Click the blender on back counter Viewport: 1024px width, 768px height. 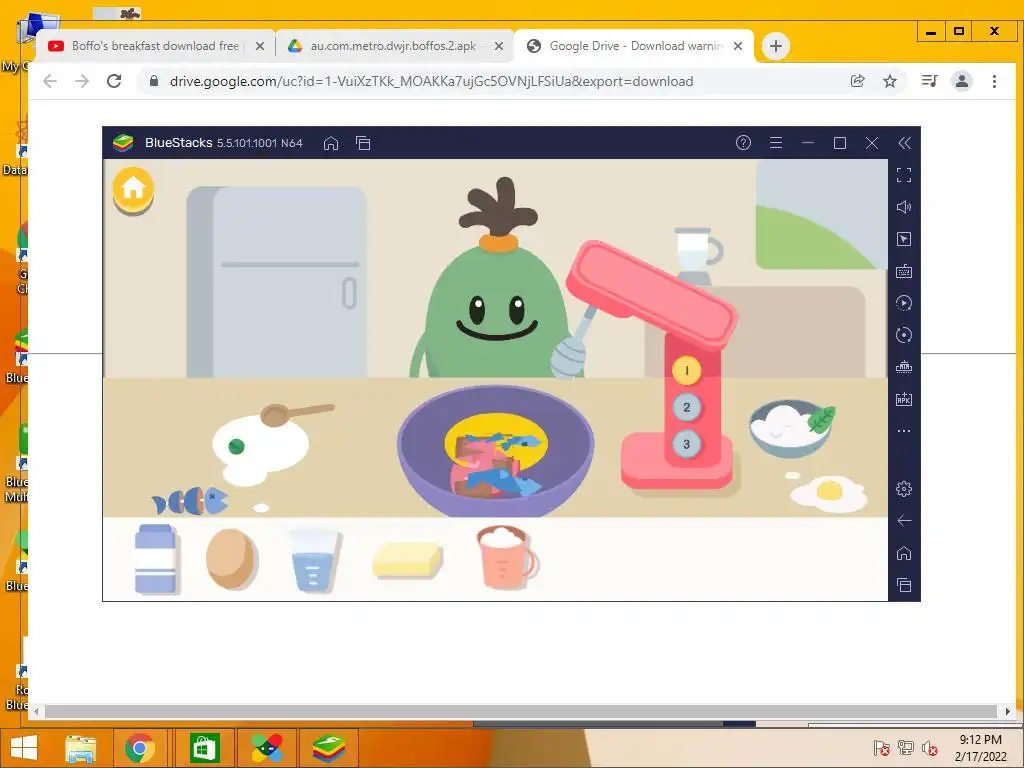tap(697, 256)
